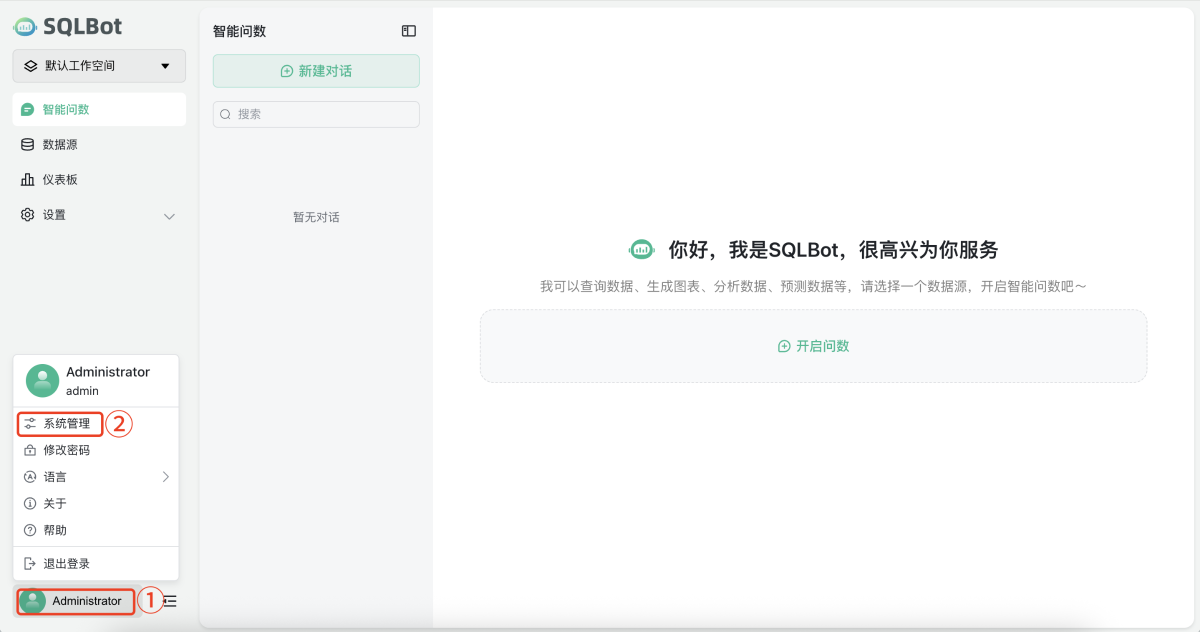This screenshot has width=1200, height=632.
Task: Click the 关于 info icon
Action: [x=29, y=503]
